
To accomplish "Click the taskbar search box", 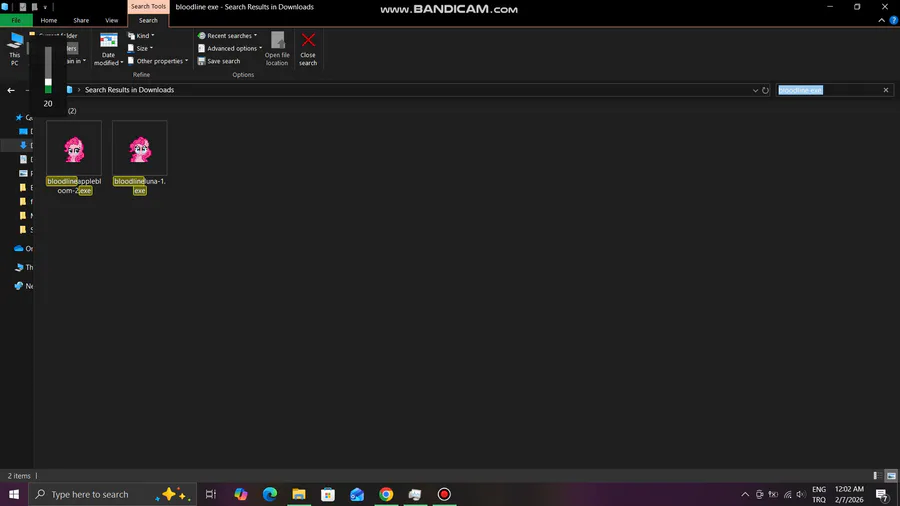I will pyautogui.click(x=112, y=494).
